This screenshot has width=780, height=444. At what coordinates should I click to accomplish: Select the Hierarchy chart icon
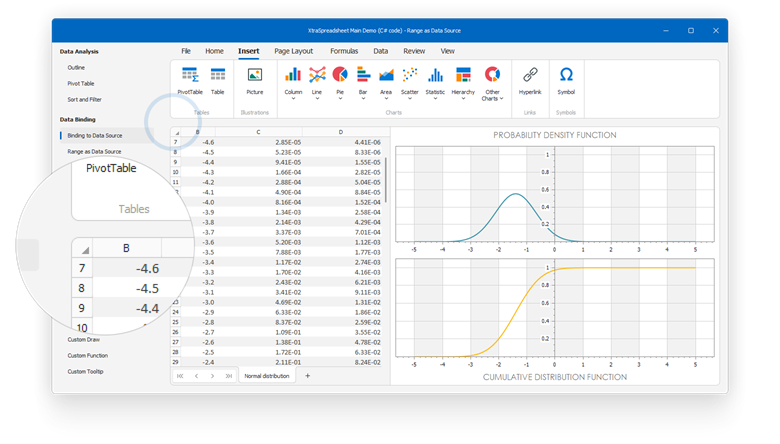point(463,83)
